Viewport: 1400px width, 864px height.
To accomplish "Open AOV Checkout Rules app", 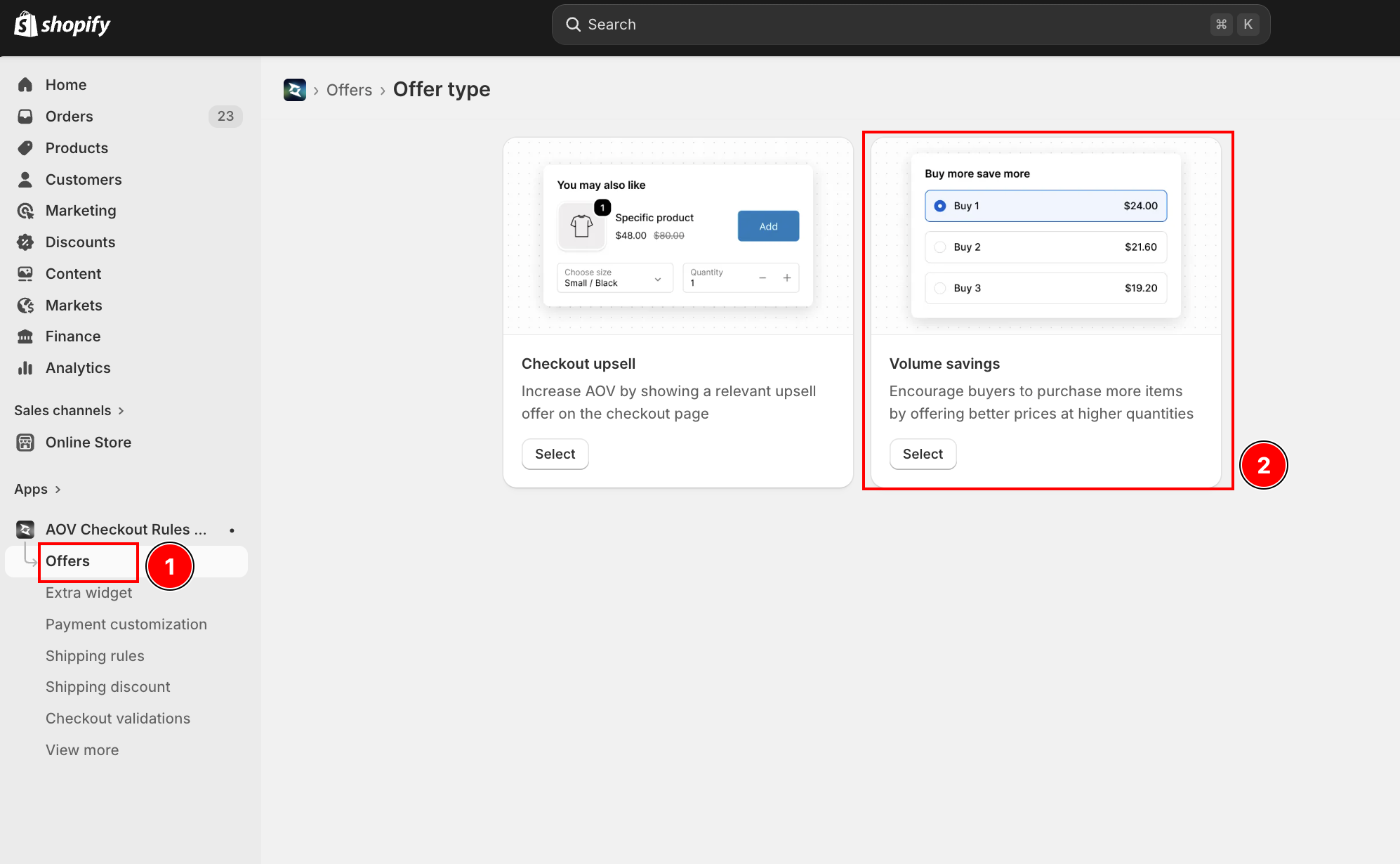I will [x=126, y=530].
